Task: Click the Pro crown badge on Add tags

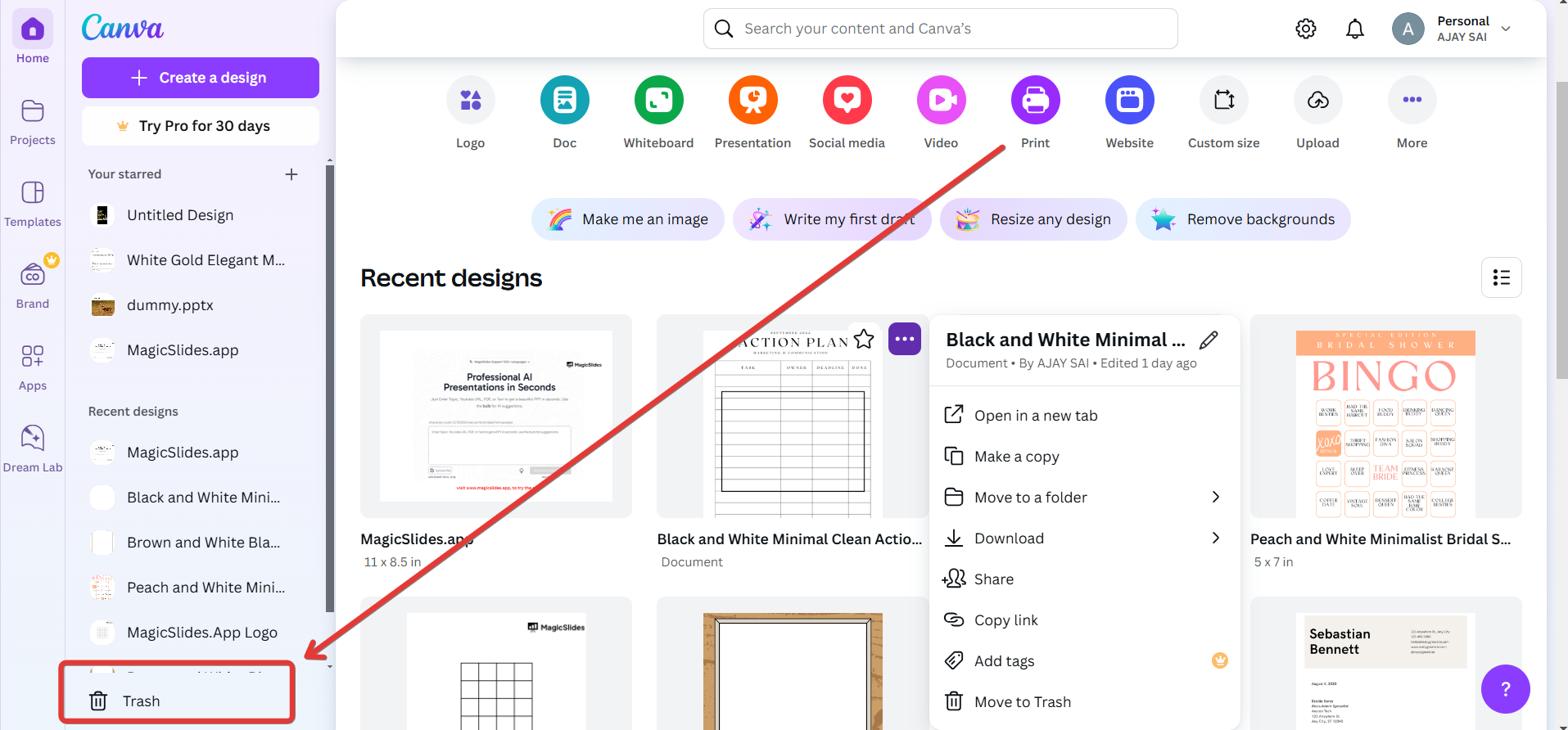Action: (x=1220, y=660)
